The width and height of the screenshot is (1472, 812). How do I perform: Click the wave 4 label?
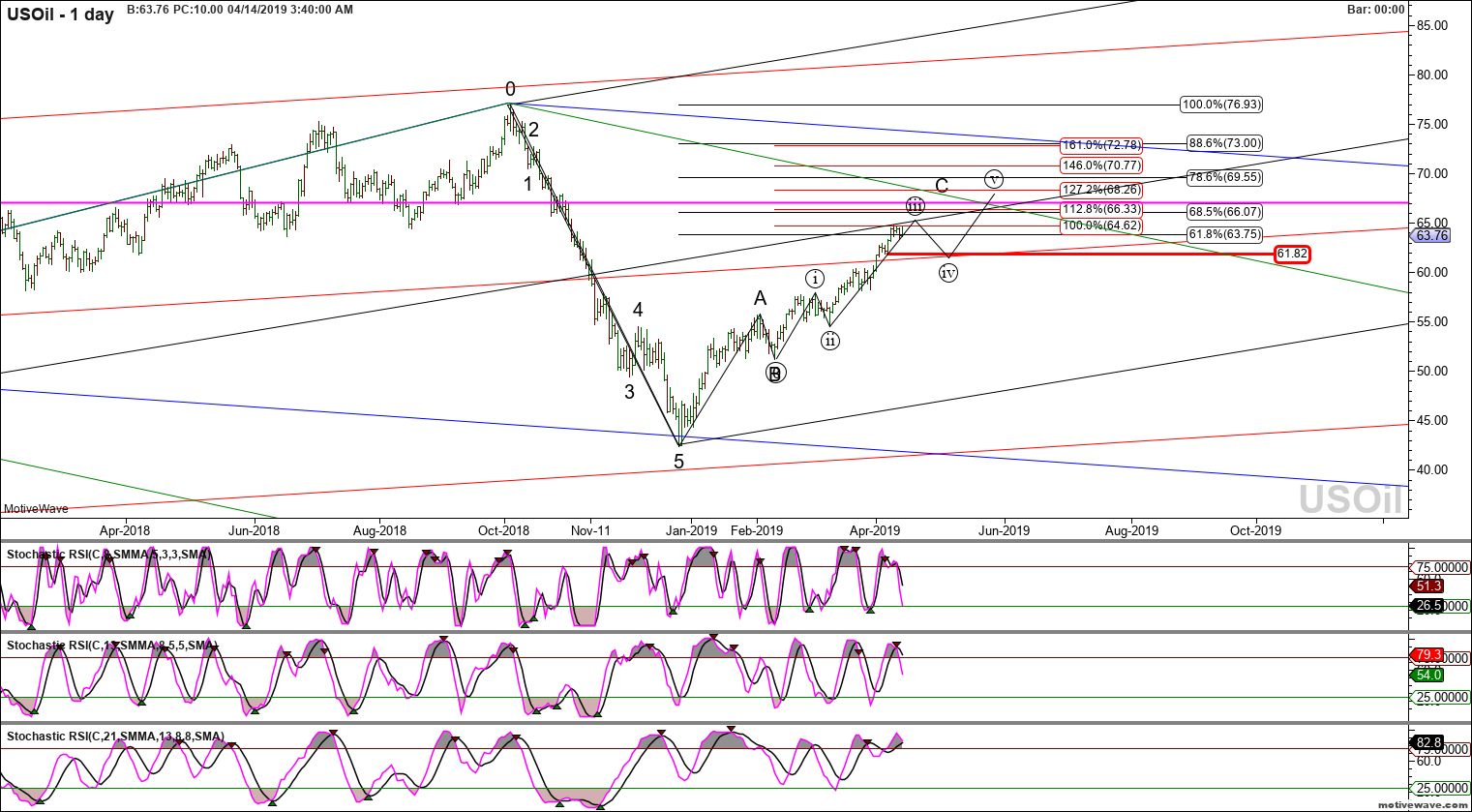tap(638, 310)
